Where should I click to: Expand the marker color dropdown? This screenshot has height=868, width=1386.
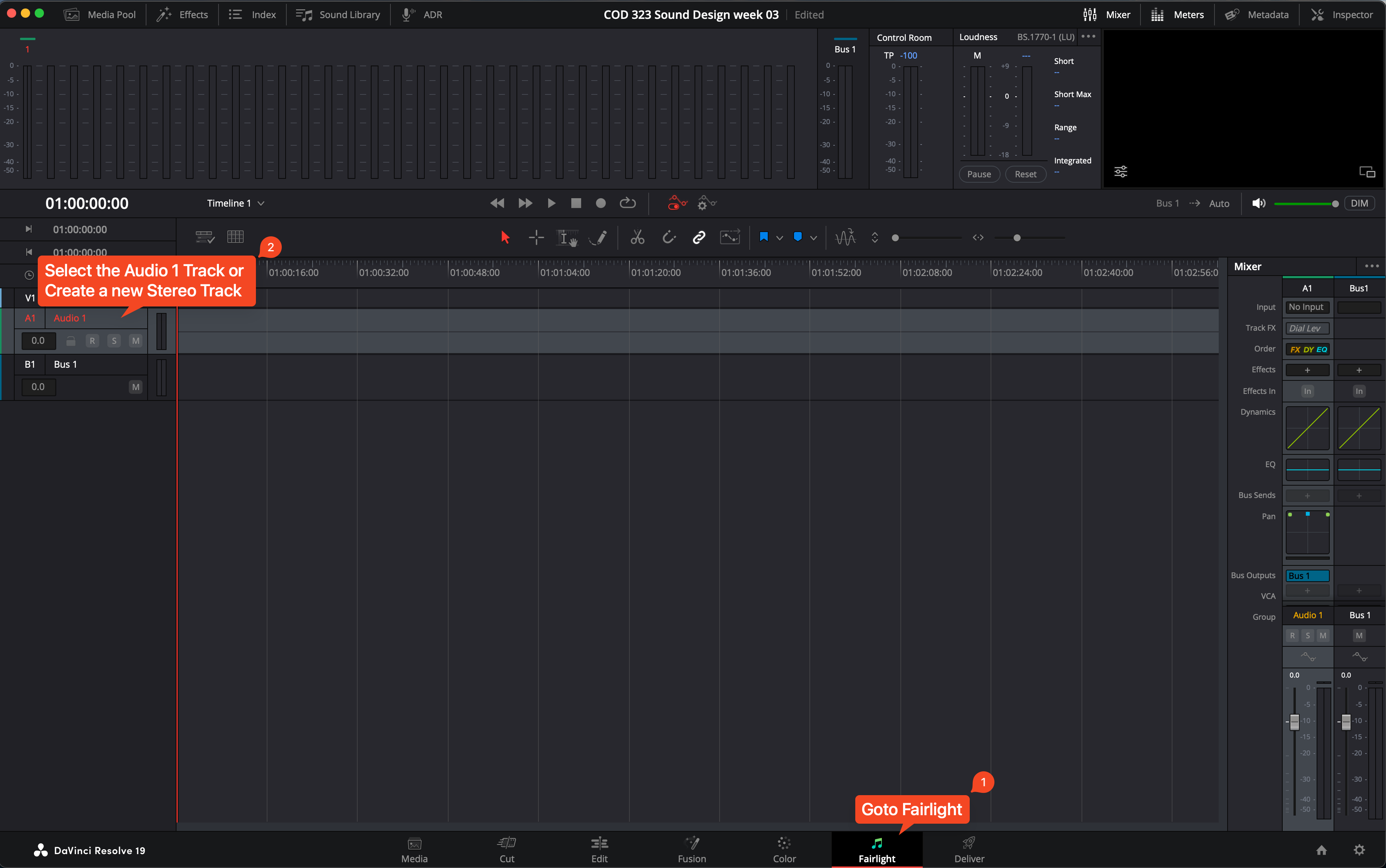[x=813, y=238]
